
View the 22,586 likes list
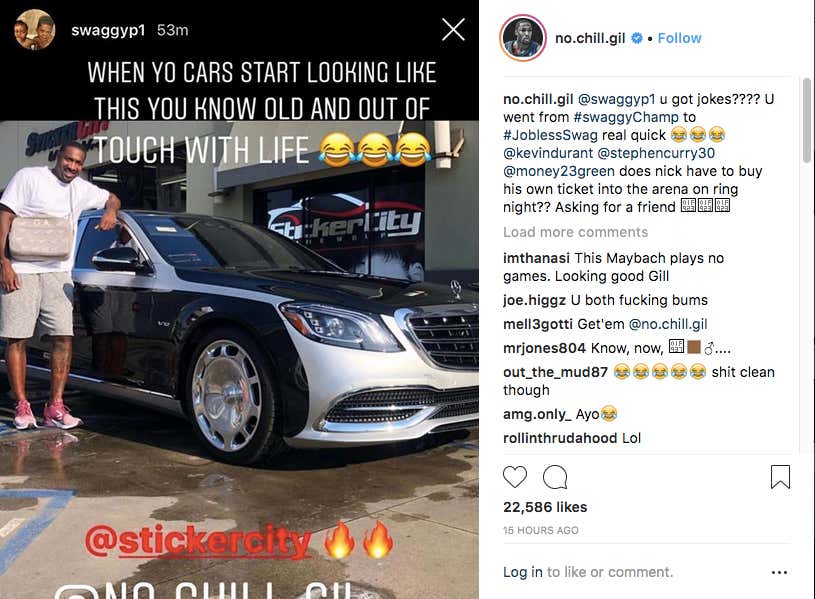(545, 507)
